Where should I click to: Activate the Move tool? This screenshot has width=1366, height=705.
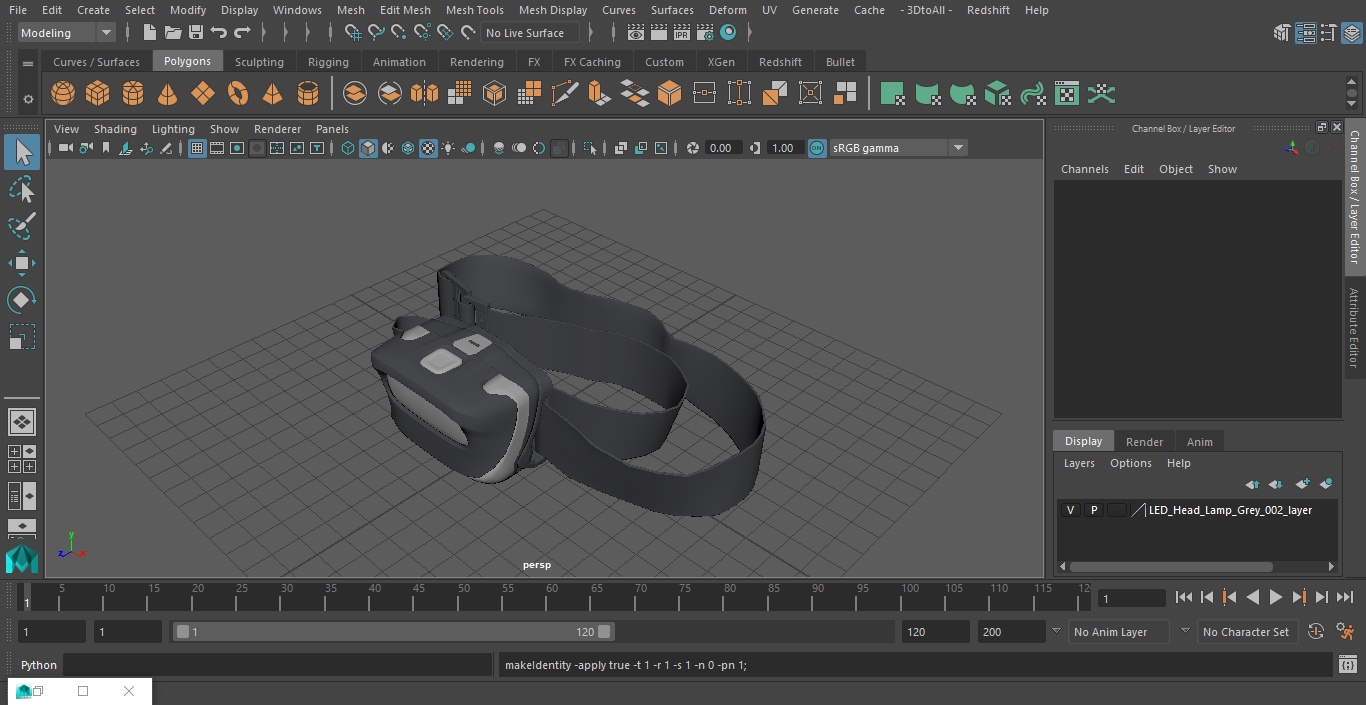click(x=22, y=263)
